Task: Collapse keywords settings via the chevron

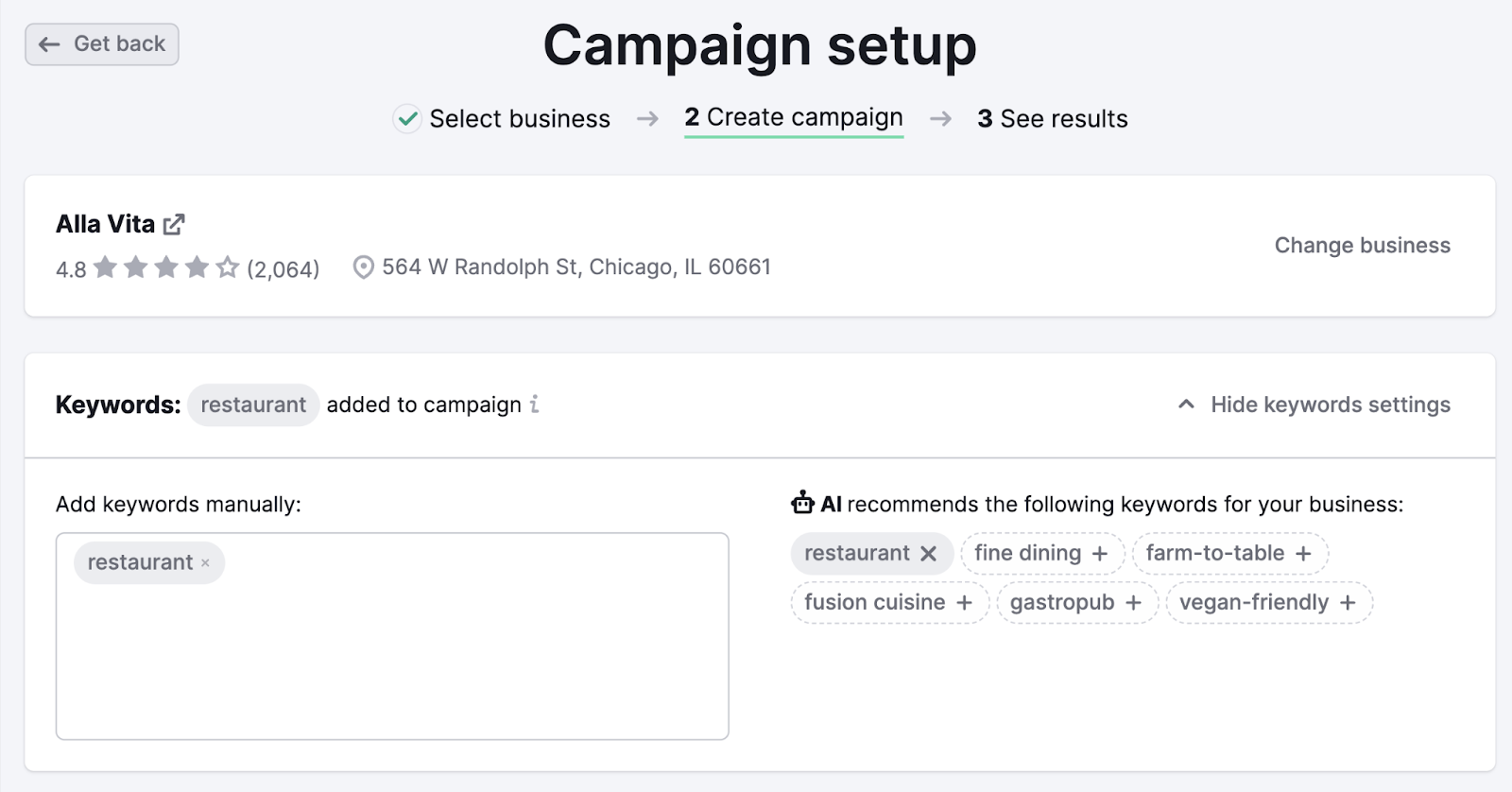Action: point(1186,405)
